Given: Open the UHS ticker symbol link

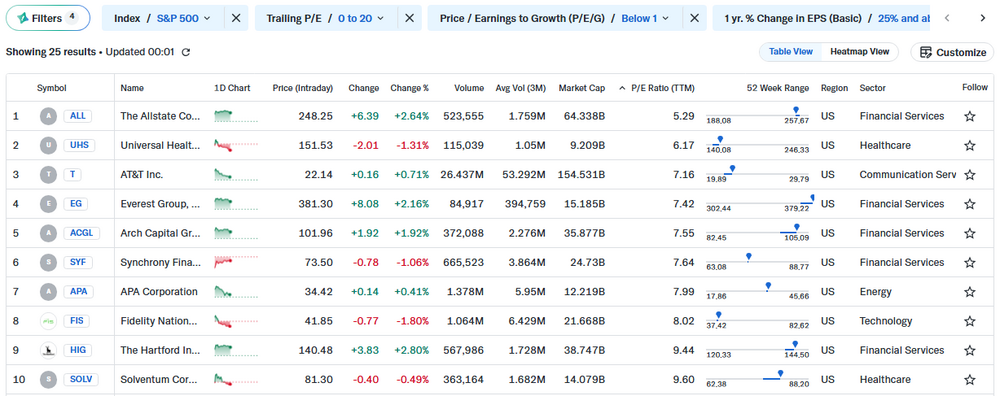Looking at the screenshot, I should pos(79,145).
